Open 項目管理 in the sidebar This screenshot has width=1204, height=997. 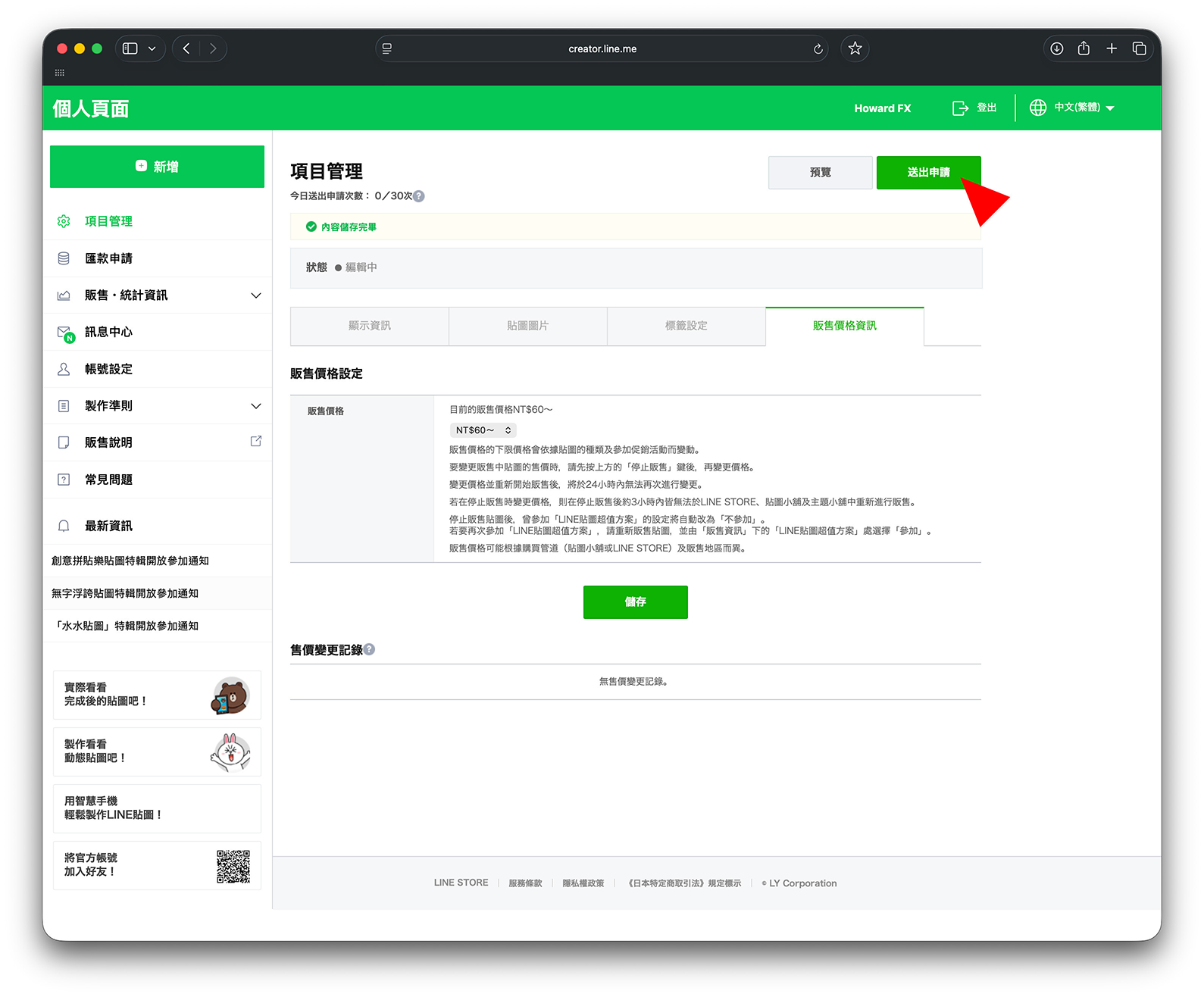[x=108, y=221]
